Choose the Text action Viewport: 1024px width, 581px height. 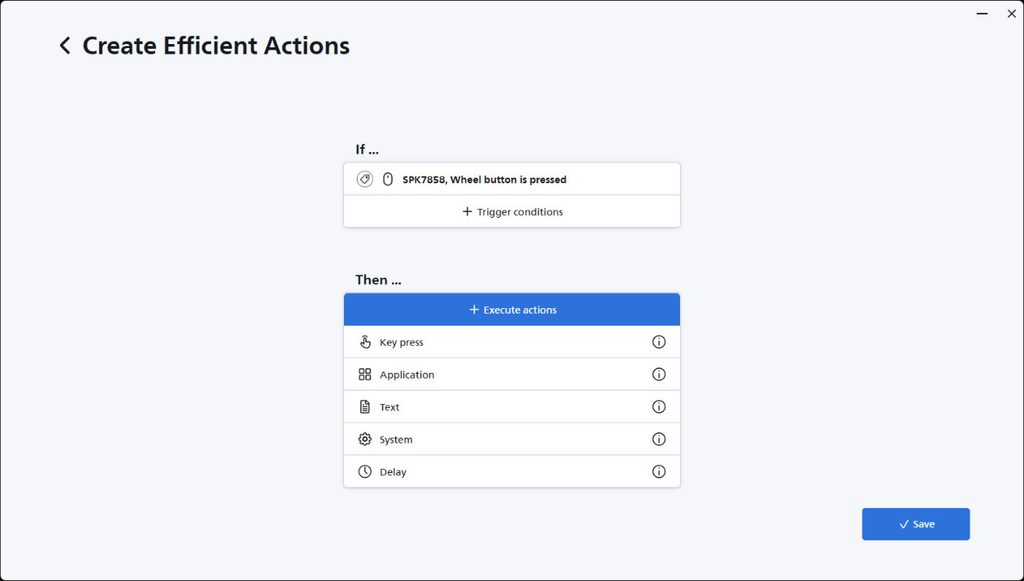tap(512, 407)
